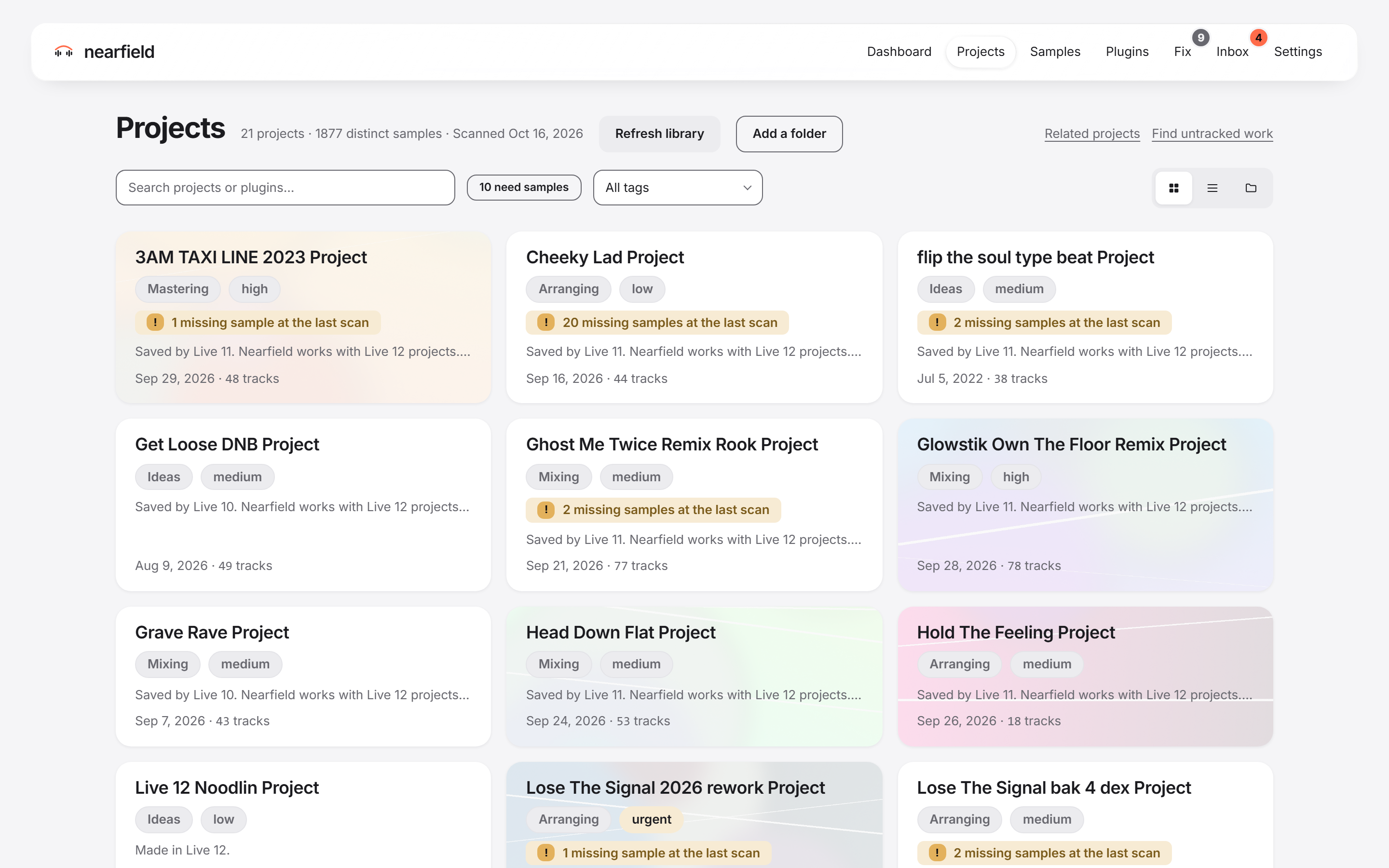Click the Refresh library button
The width and height of the screenshot is (1389, 868).
click(x=659, y=134)
